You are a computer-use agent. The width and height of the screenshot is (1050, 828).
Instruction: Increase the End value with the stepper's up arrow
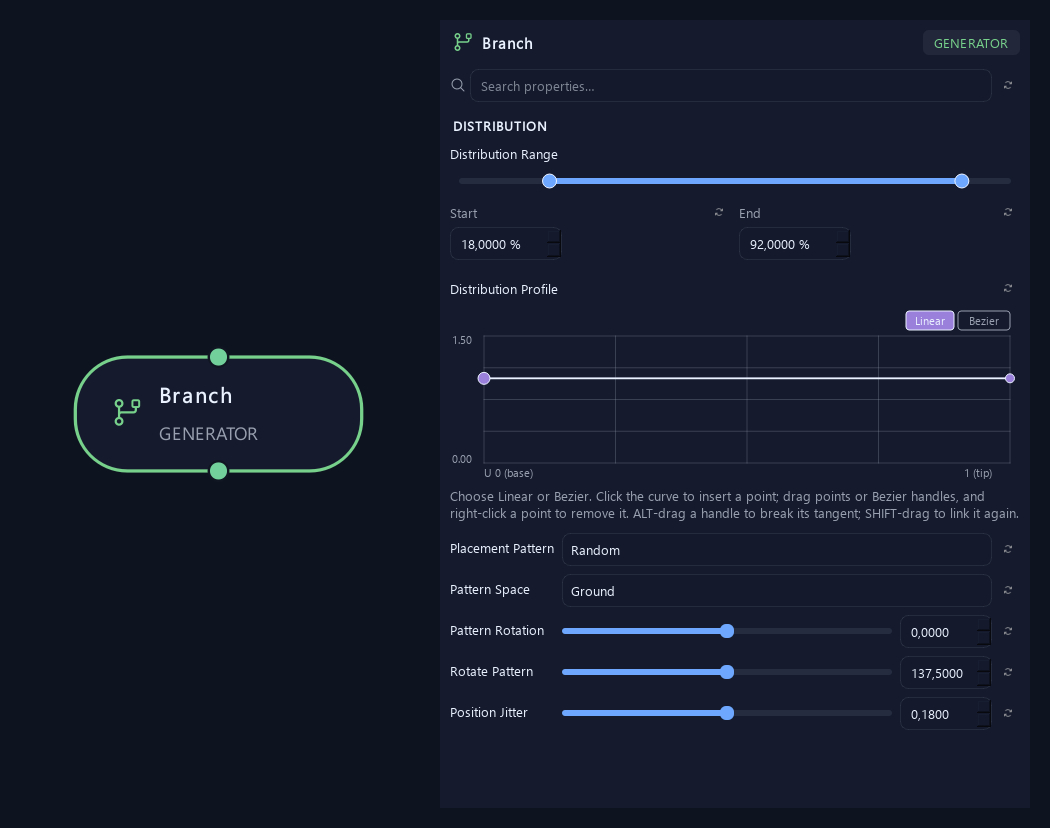point(842,236)
